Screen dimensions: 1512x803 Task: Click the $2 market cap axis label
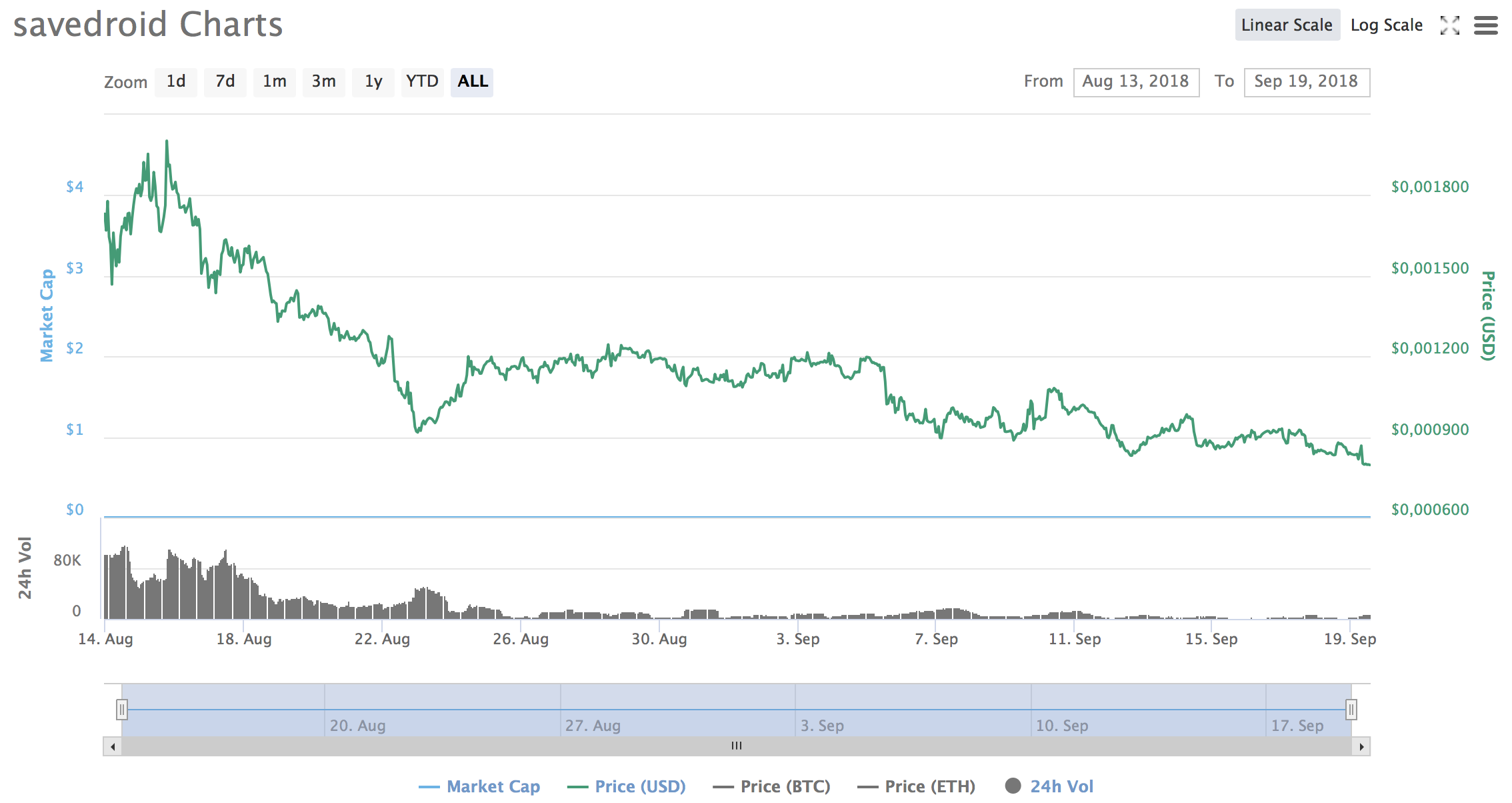(75, 348)
